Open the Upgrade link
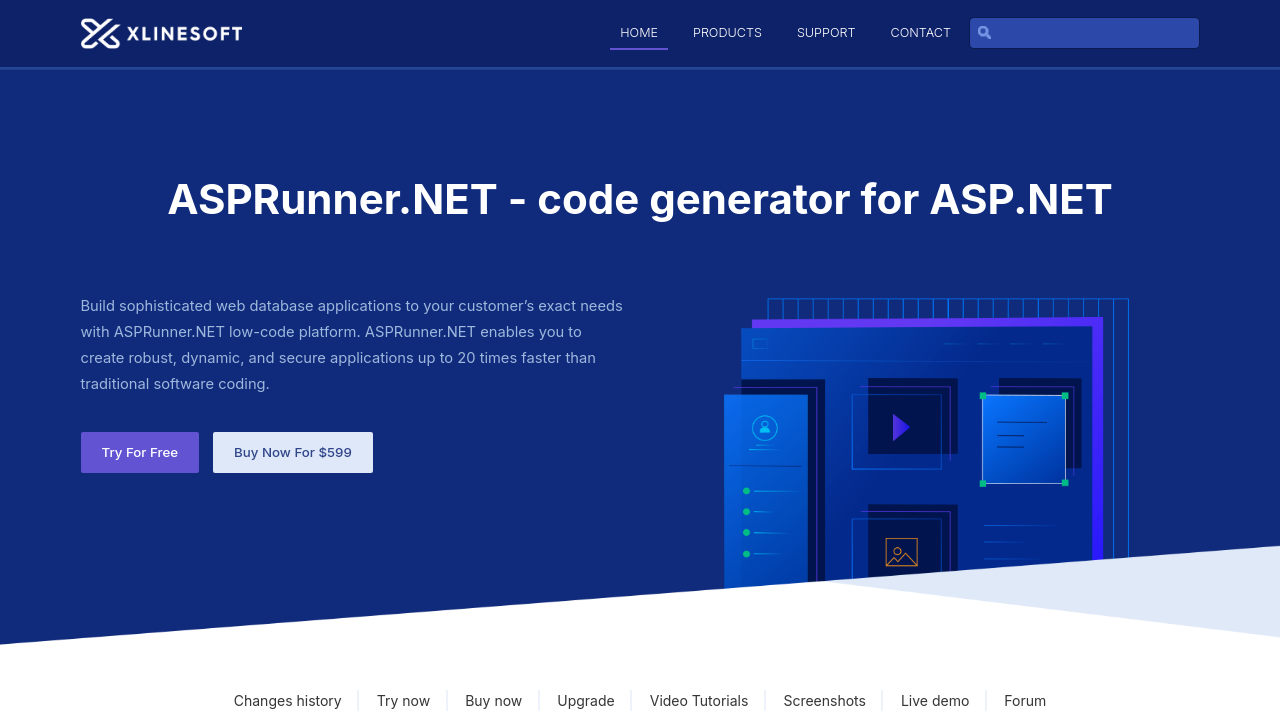This screenshot has width=1280, height=720. (586, 701)
